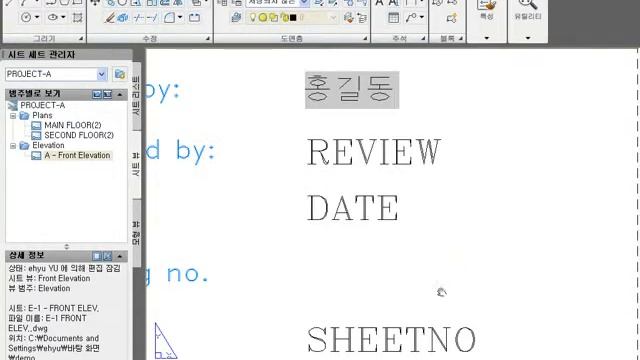Open the Multileader dropdown arrow

coord(421,18)
